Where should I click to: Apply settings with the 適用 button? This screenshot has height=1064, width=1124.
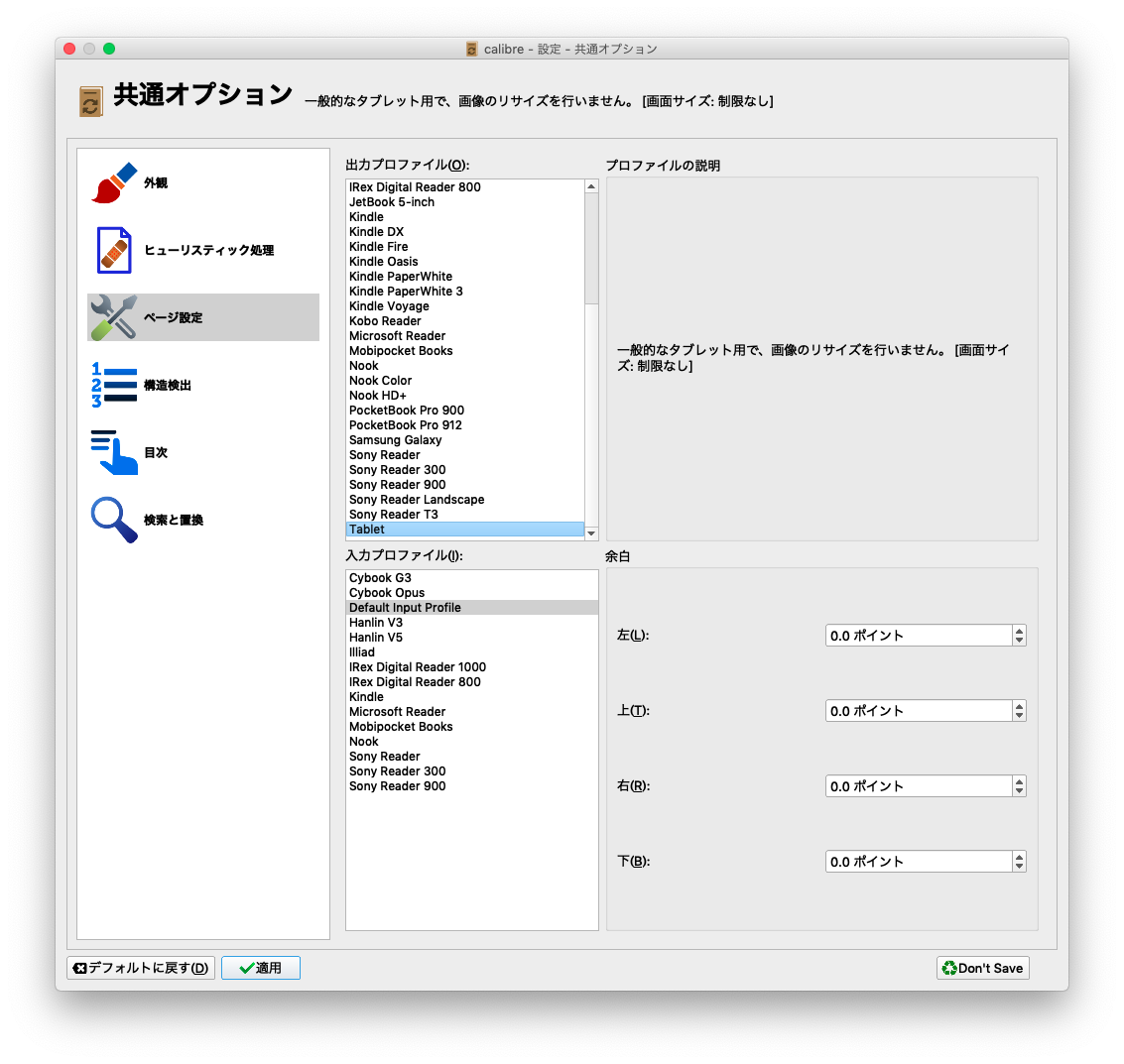[x=261, y=968]
